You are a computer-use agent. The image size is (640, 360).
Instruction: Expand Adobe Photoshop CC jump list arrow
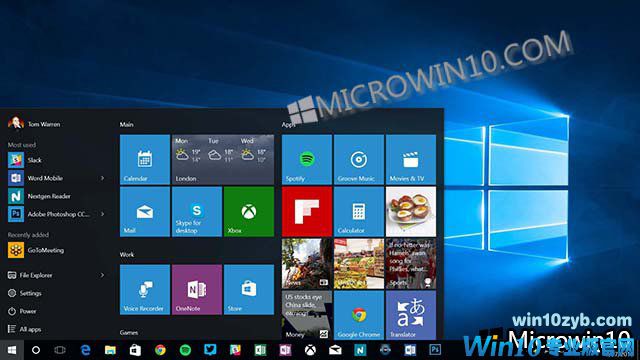point(102,214)
